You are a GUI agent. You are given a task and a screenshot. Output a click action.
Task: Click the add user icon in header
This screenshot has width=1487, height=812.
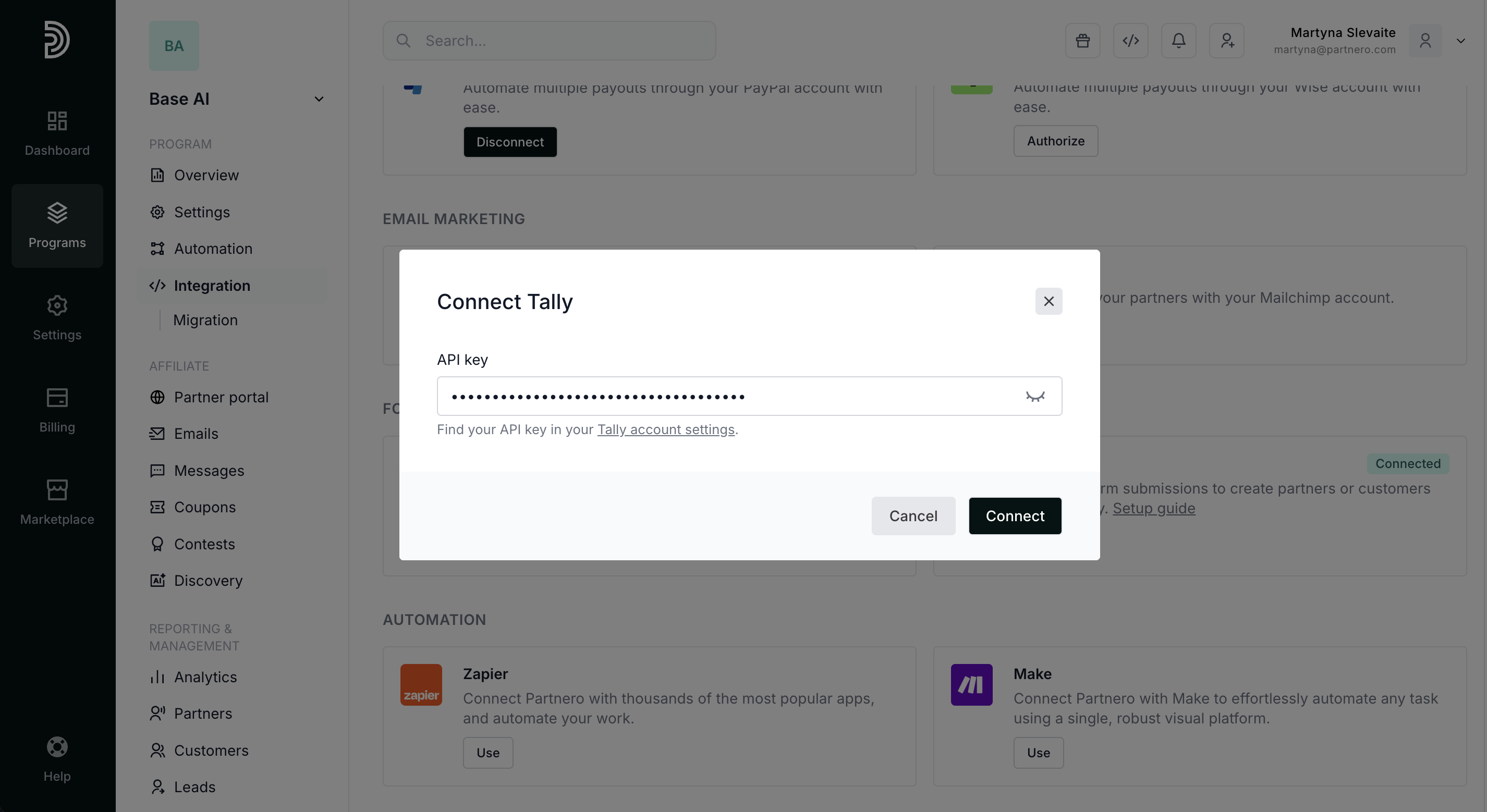tap(1227, 41)
